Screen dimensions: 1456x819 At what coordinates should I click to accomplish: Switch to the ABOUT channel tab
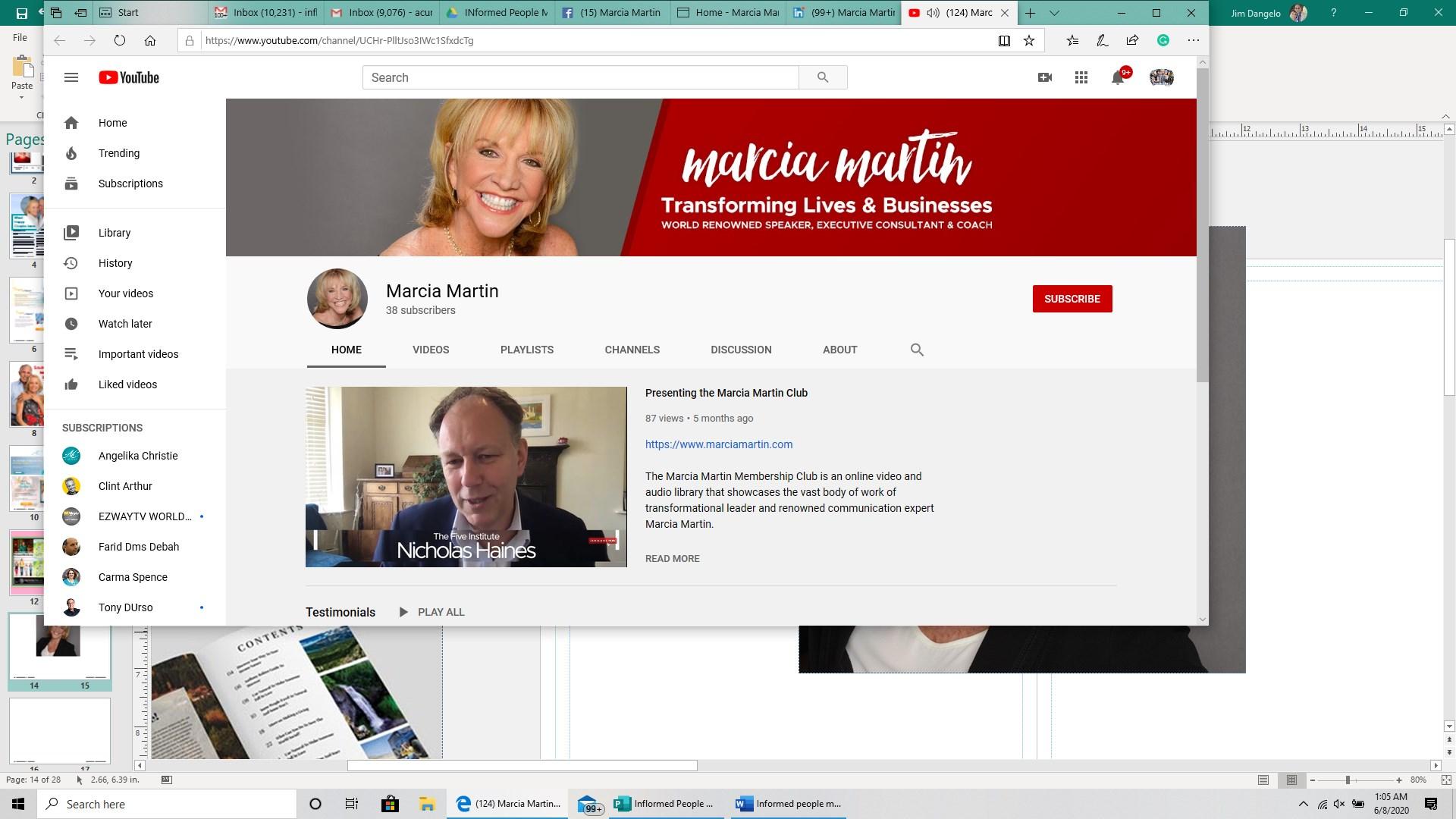840,350
